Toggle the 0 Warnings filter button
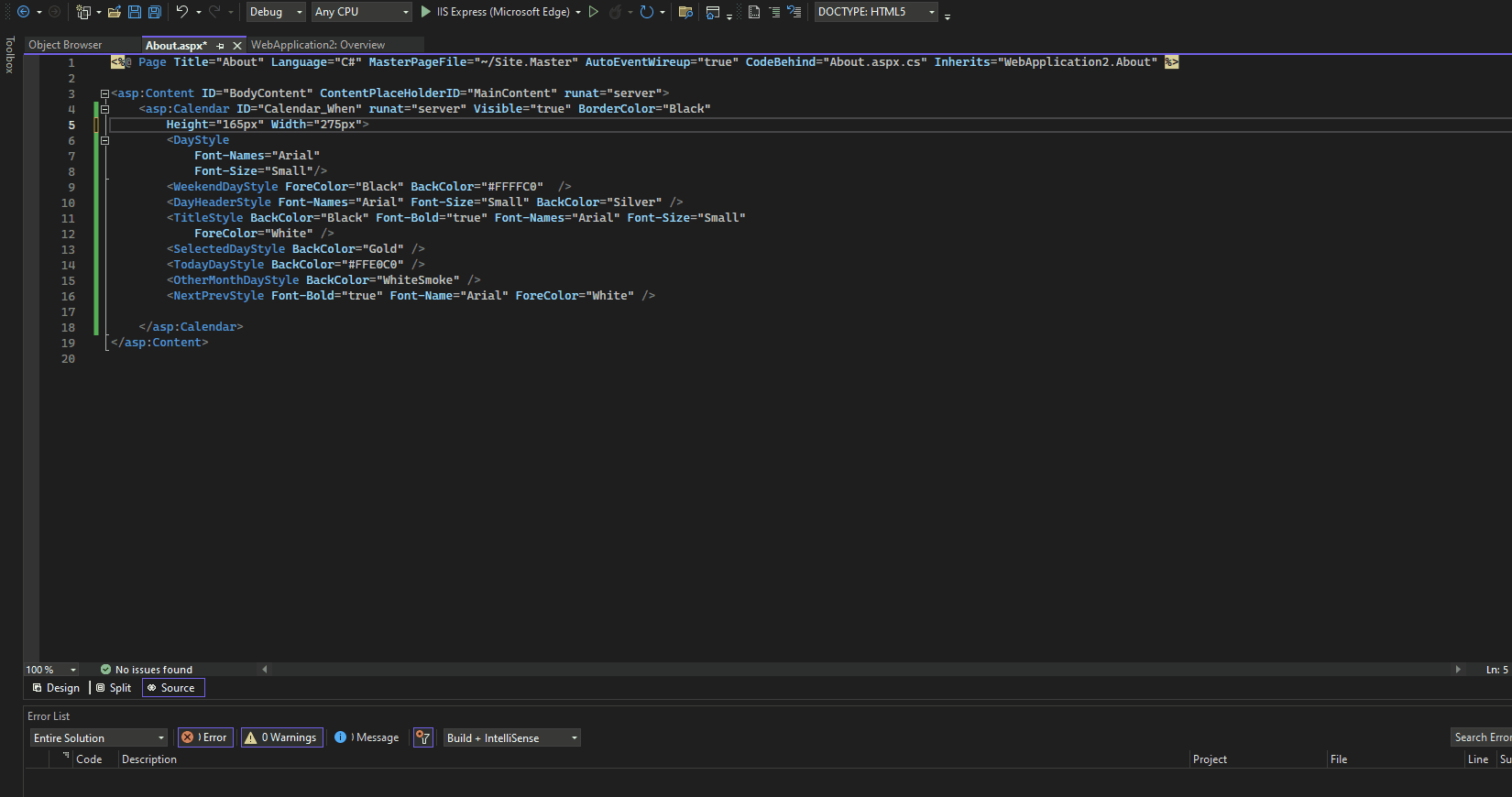The image size is (1512, 797). [282, 737]
